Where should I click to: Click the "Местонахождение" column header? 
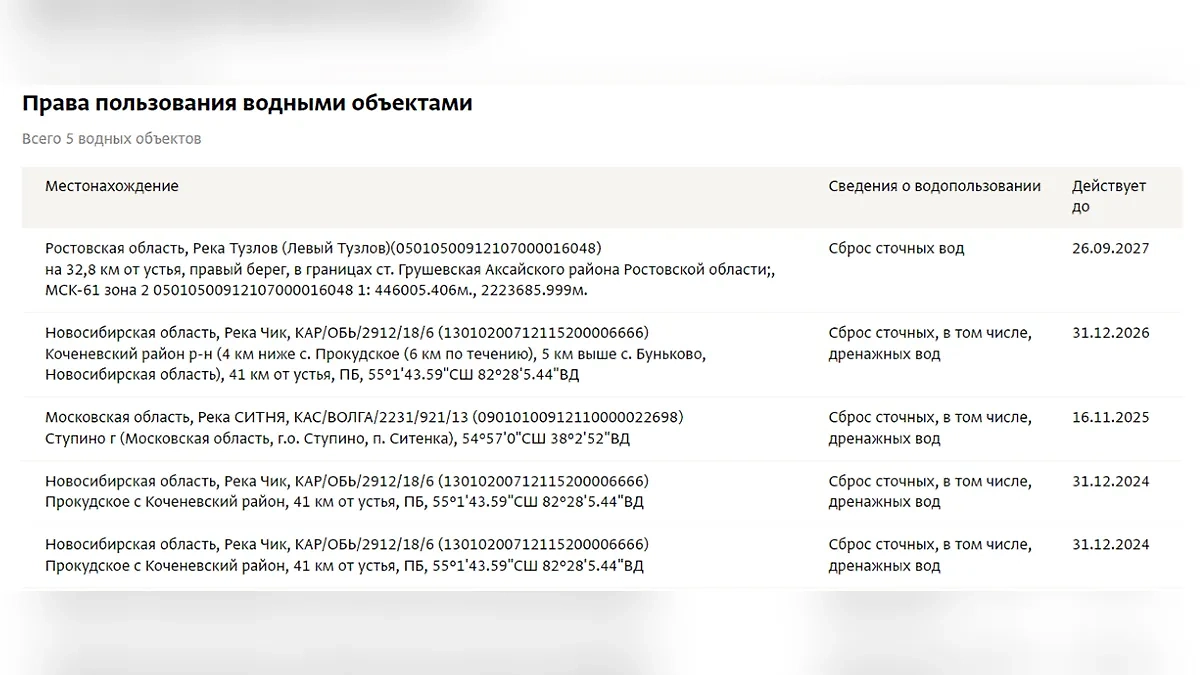(x=112, y=186)
